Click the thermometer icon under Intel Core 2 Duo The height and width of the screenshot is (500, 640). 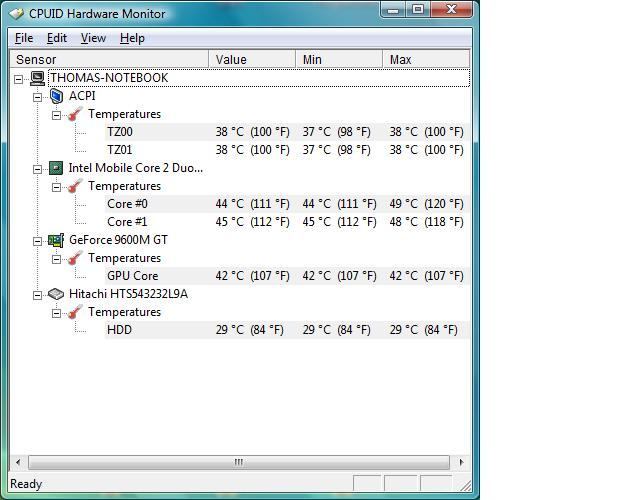pos(75,186)
